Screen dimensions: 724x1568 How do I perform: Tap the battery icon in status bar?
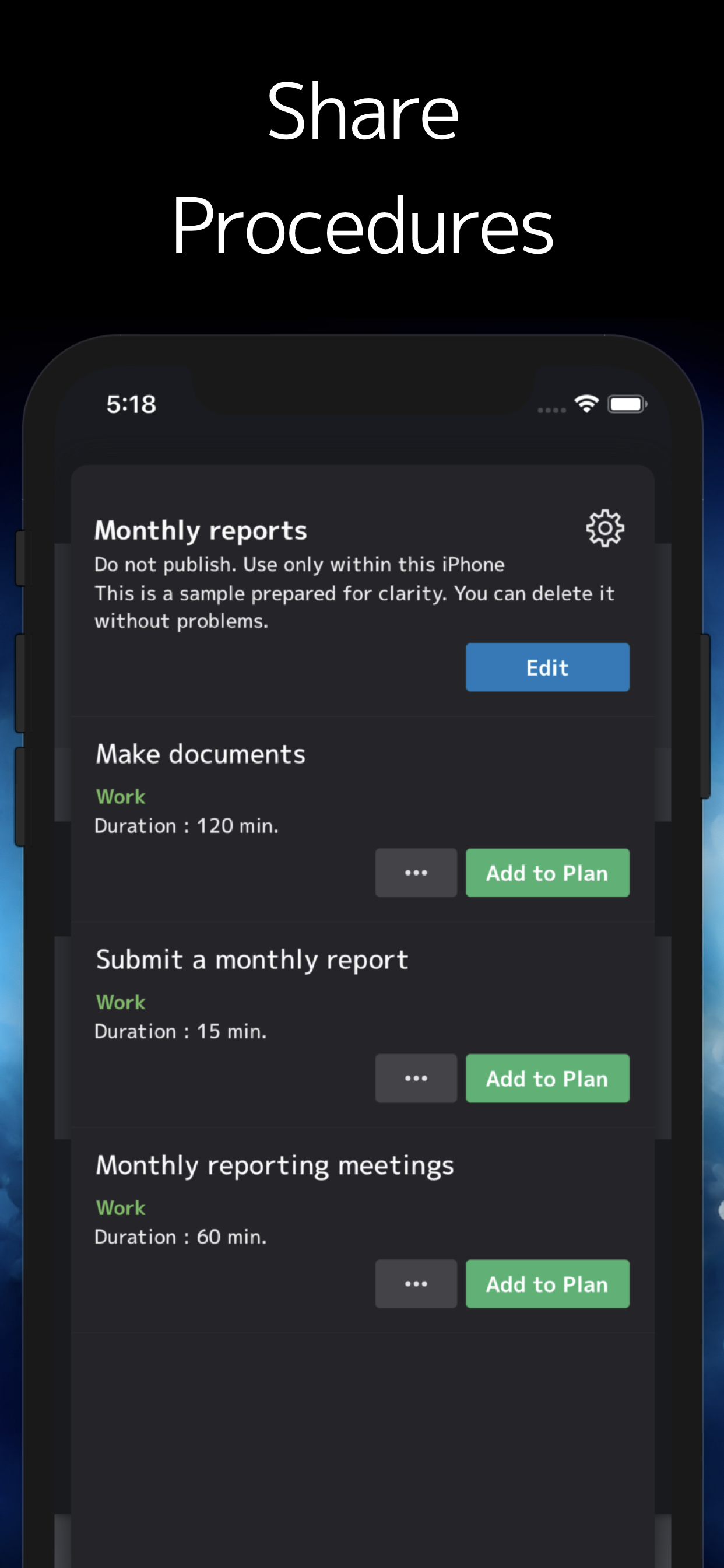tap(627, 404)
